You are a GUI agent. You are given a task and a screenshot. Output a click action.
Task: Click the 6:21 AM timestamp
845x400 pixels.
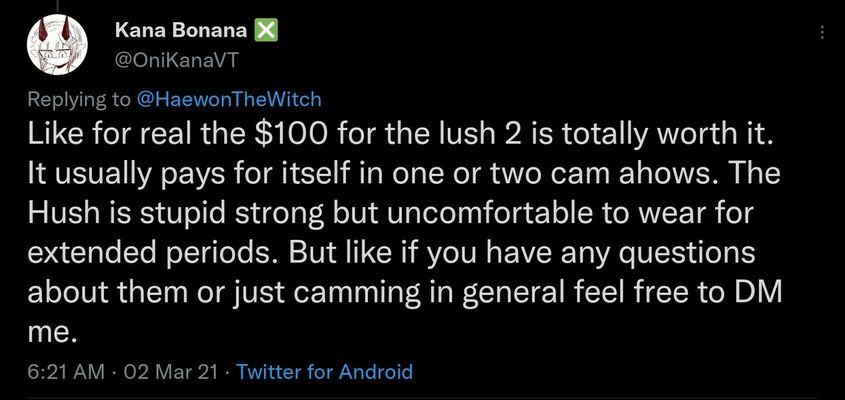66,372
